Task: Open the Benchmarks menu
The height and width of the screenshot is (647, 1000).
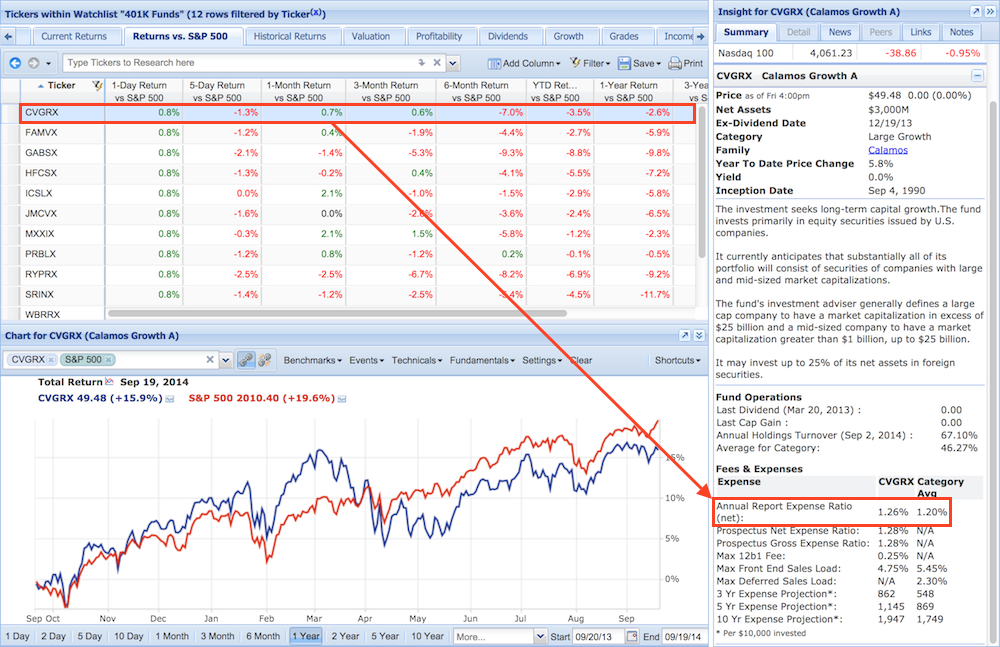Action: click(312, 361)
